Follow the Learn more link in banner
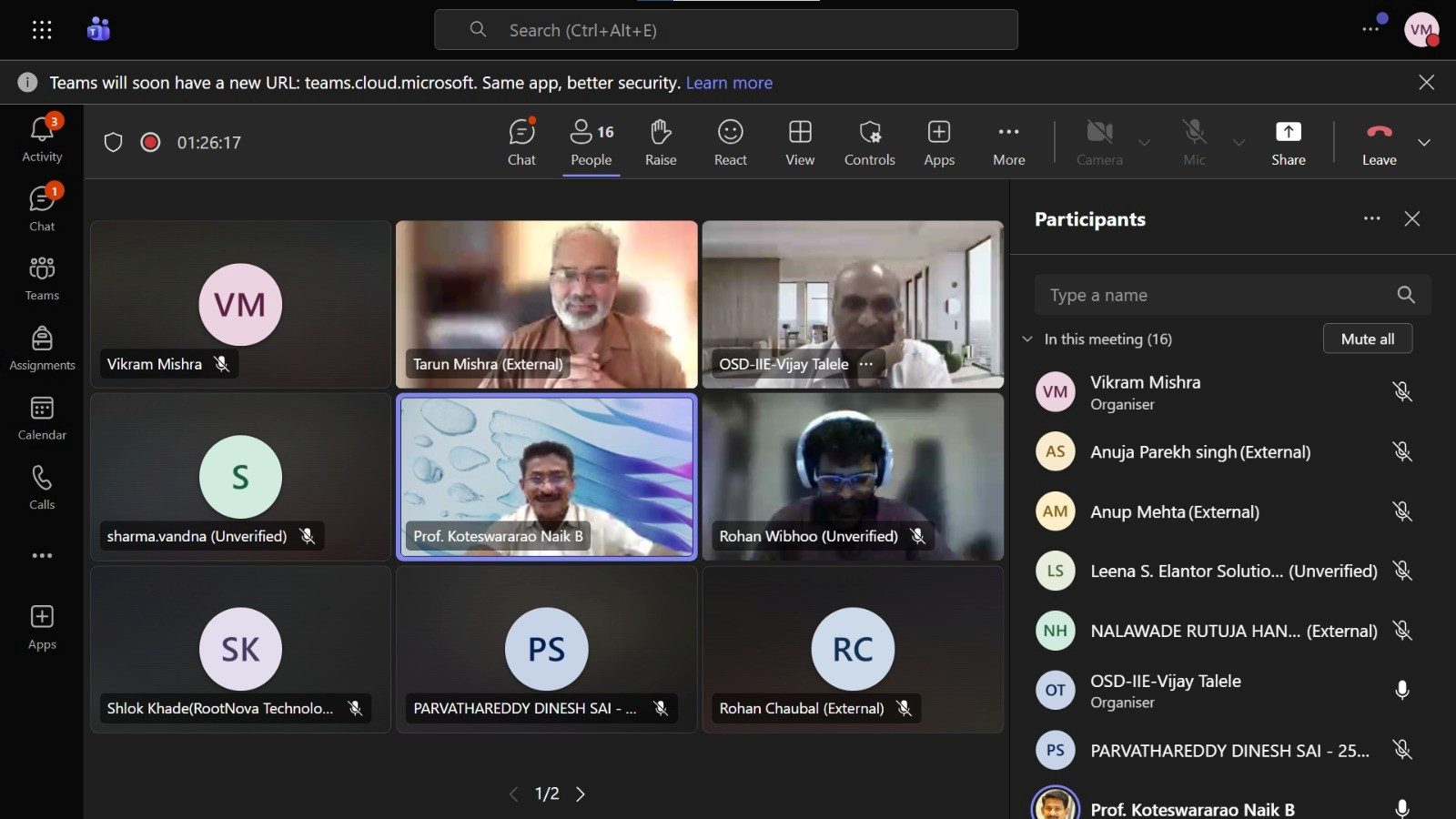1456x819 pixels. coord(729,83)
